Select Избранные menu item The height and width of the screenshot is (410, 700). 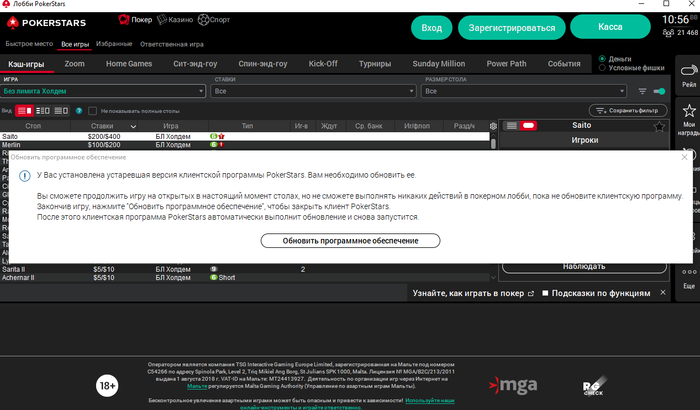click(114, 44)
